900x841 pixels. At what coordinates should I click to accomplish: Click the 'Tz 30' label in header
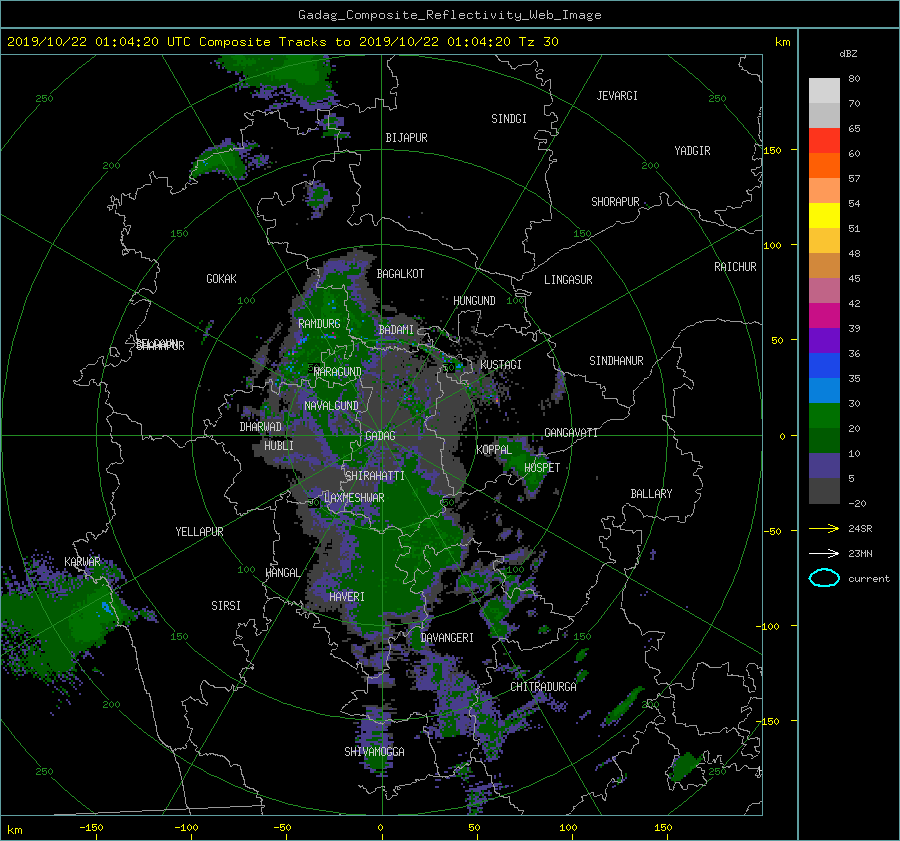(538, 41)
